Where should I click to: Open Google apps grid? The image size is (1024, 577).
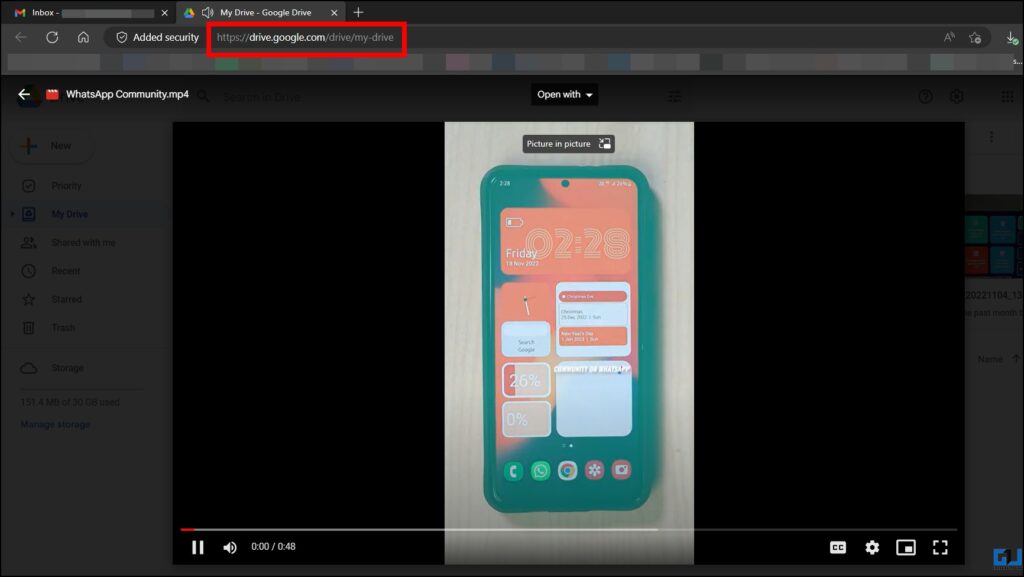(1008, 97)
